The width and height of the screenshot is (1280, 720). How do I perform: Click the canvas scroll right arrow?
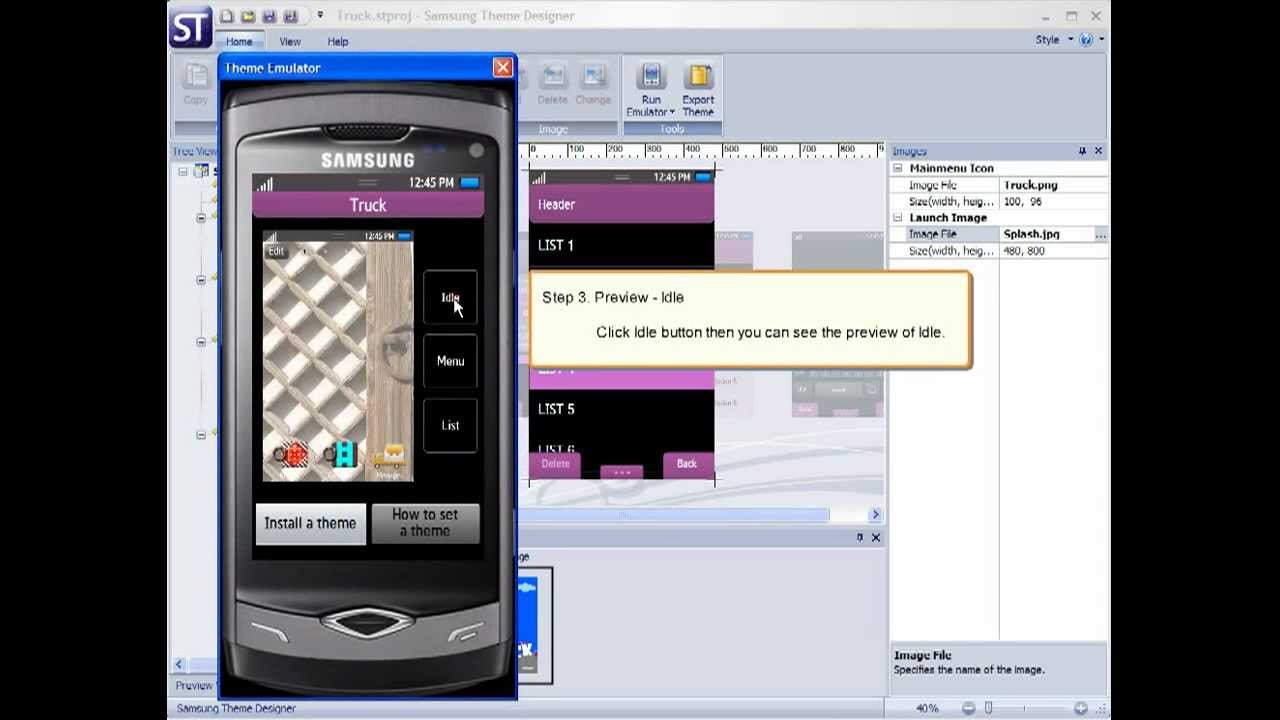875,515
